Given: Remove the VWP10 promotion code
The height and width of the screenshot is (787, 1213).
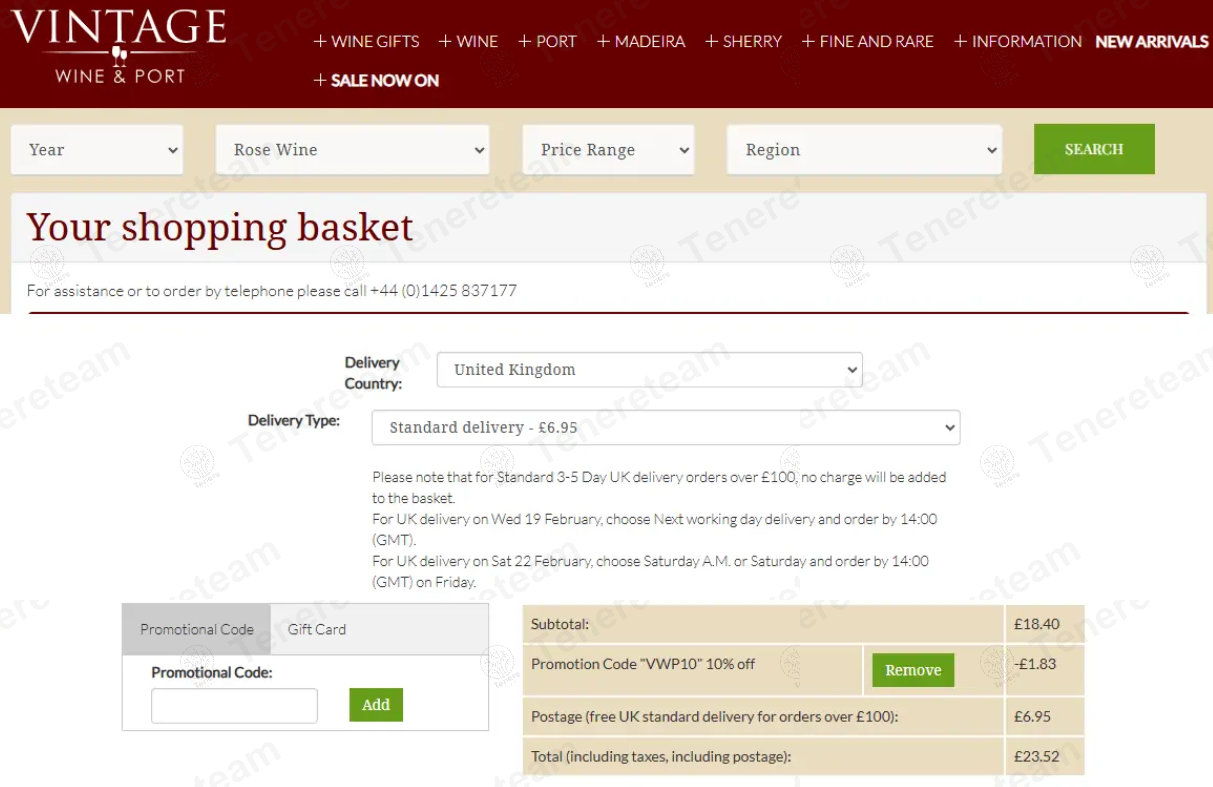Looking at the screenshot, I should (x=913, y=670).
